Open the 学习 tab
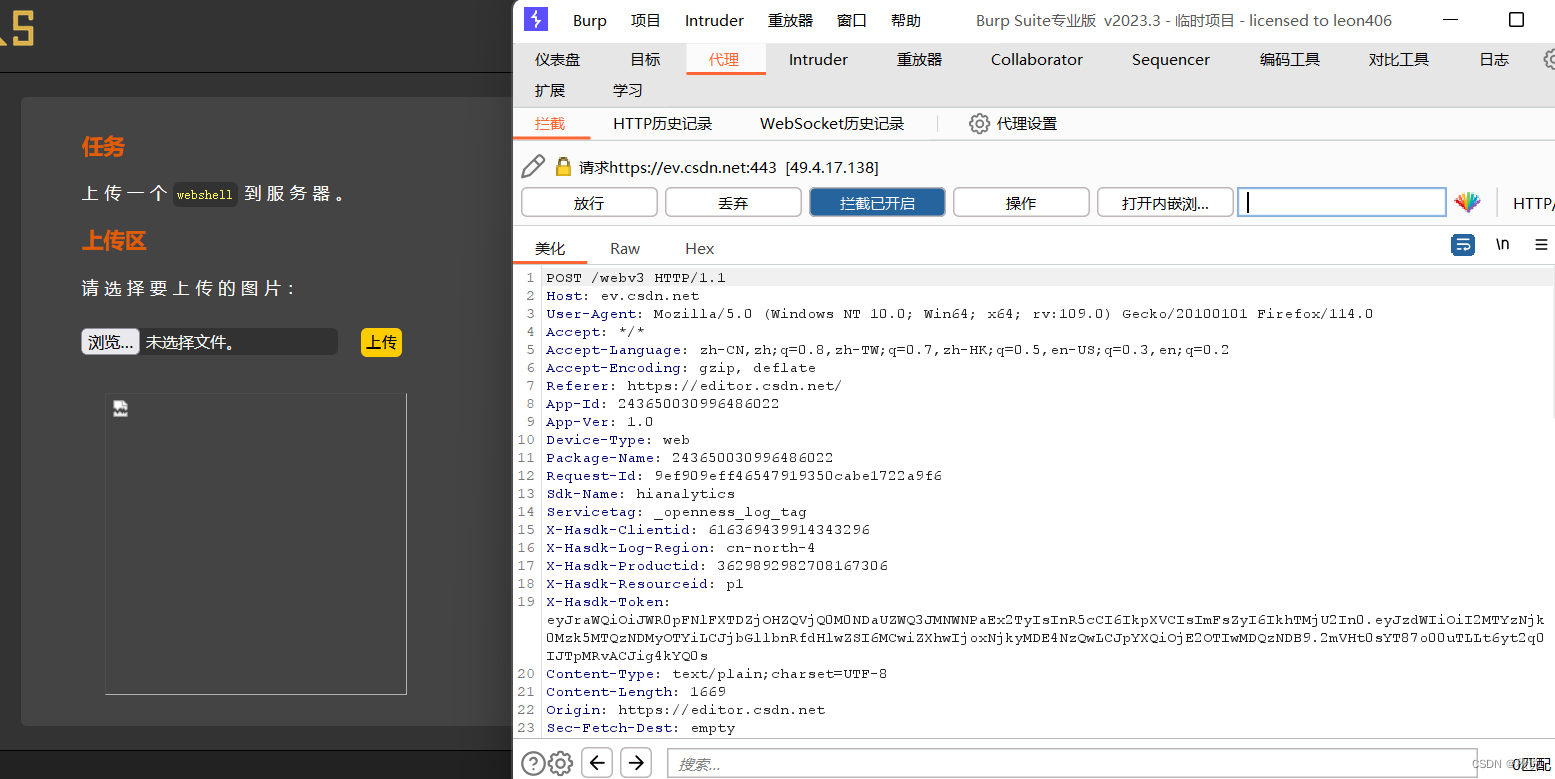1555x779 pixels. 628,90
